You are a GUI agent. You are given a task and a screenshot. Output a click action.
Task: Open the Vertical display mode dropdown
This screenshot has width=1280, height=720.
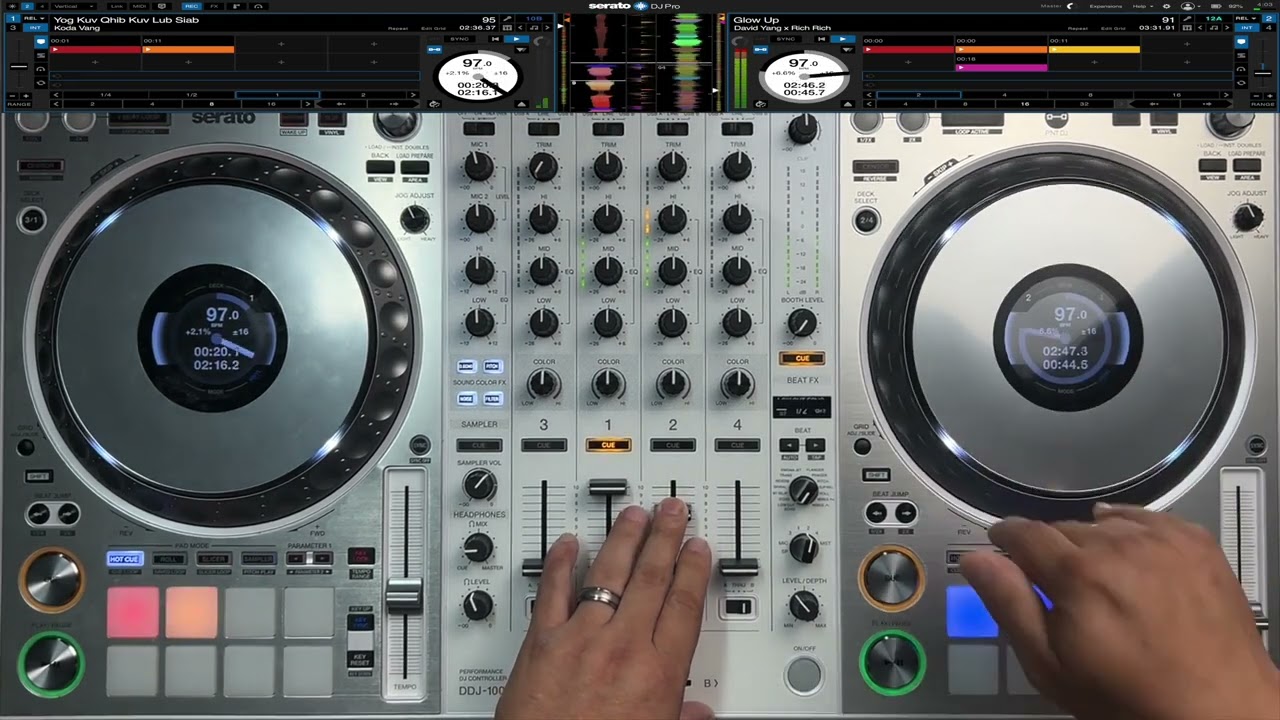click(x=74, y=6)
